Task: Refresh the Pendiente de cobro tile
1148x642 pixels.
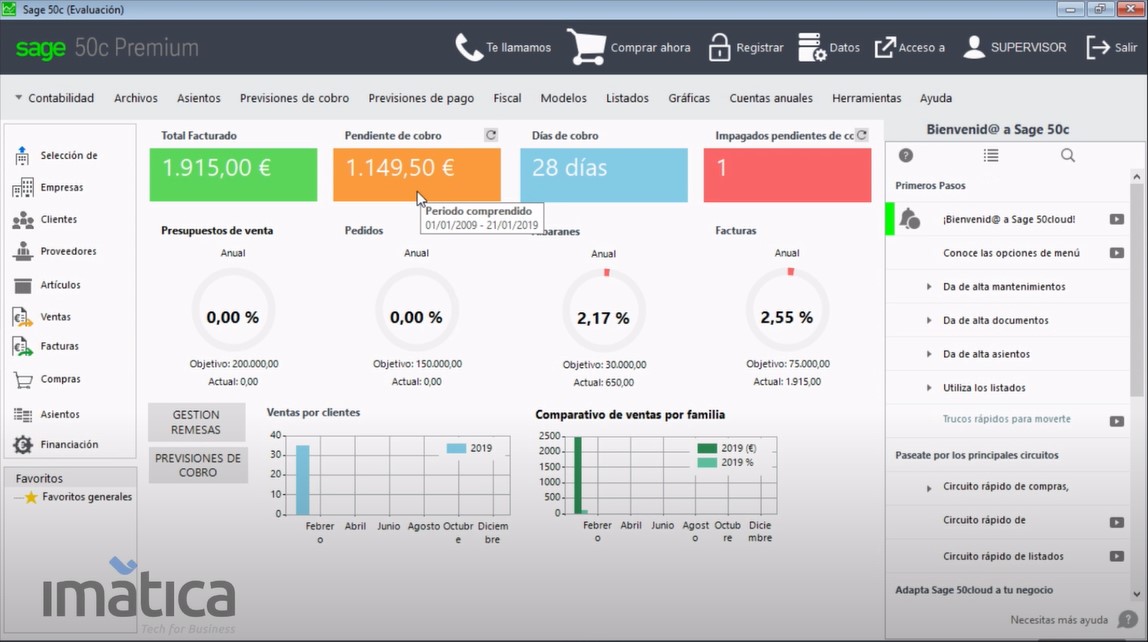Action: point(491,135)
